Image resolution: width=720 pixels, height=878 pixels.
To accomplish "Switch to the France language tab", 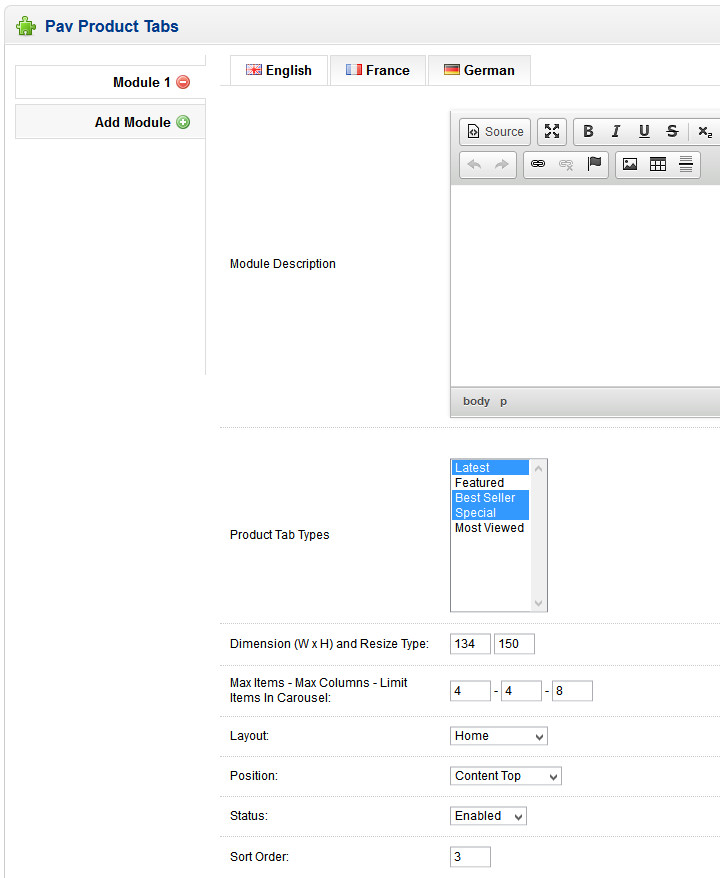I will click(x=378, y=71).
